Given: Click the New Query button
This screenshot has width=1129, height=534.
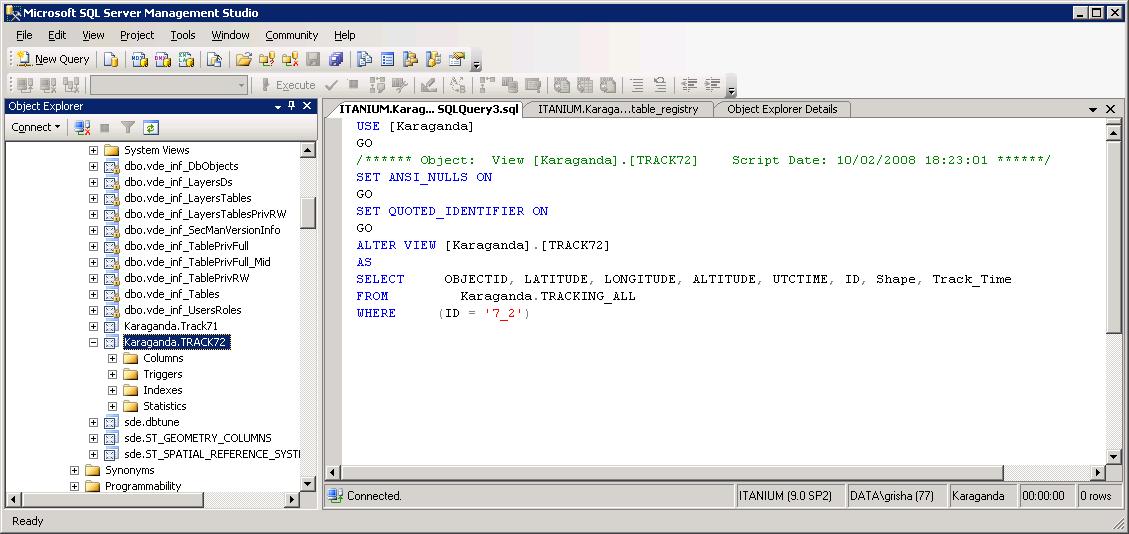Looking at the screenshot, I should [x=53, y=59].
